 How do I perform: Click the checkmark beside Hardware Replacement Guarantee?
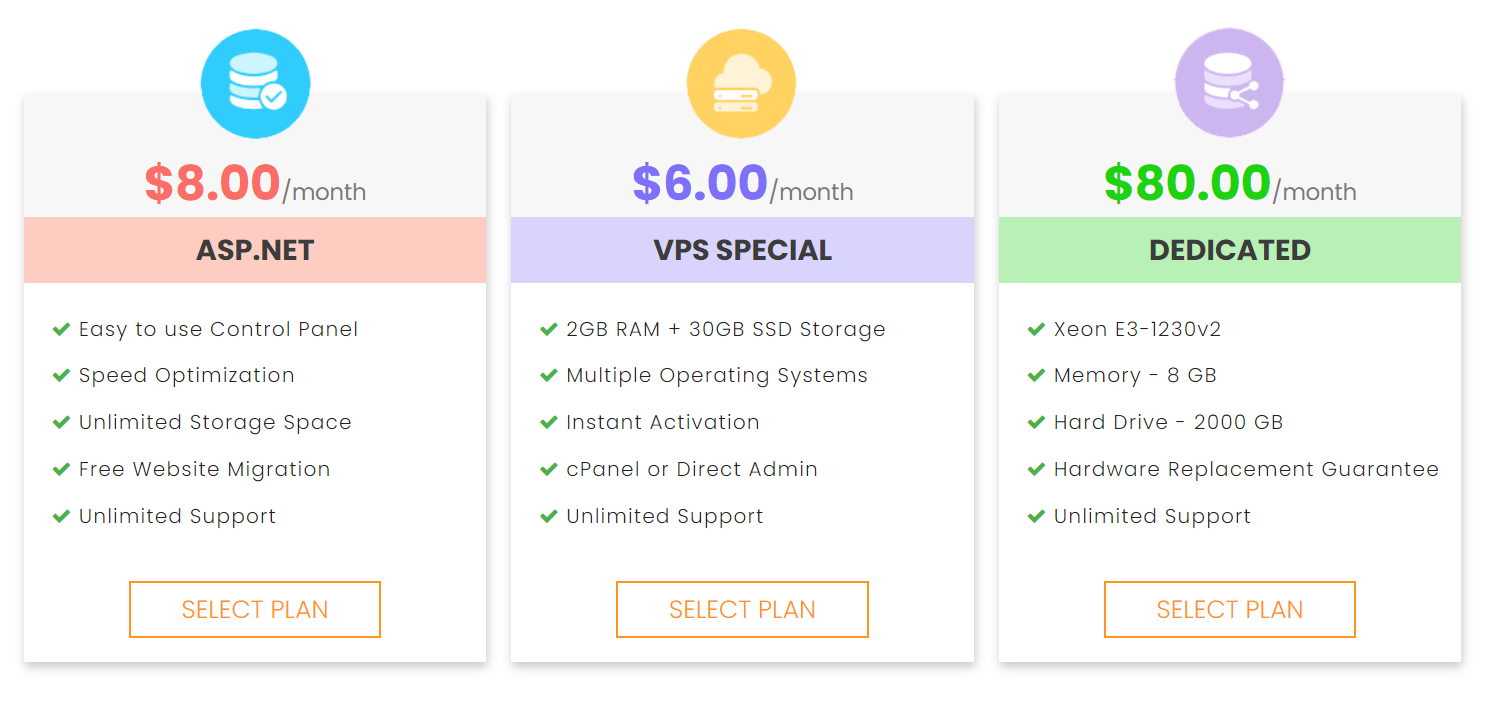pos(1036,469)
